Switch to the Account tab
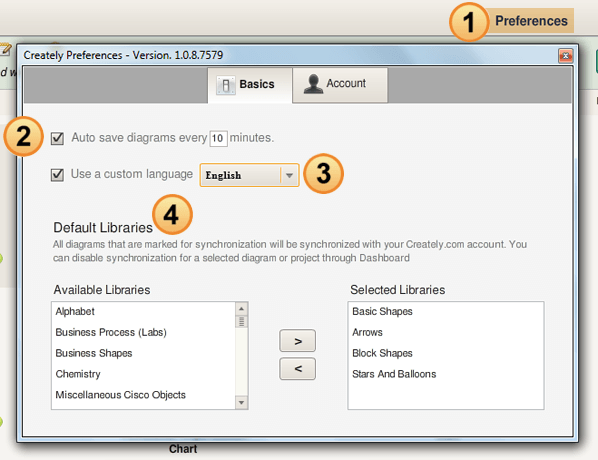This screenshot has width=598, height=460. click(x=340, y=85)
